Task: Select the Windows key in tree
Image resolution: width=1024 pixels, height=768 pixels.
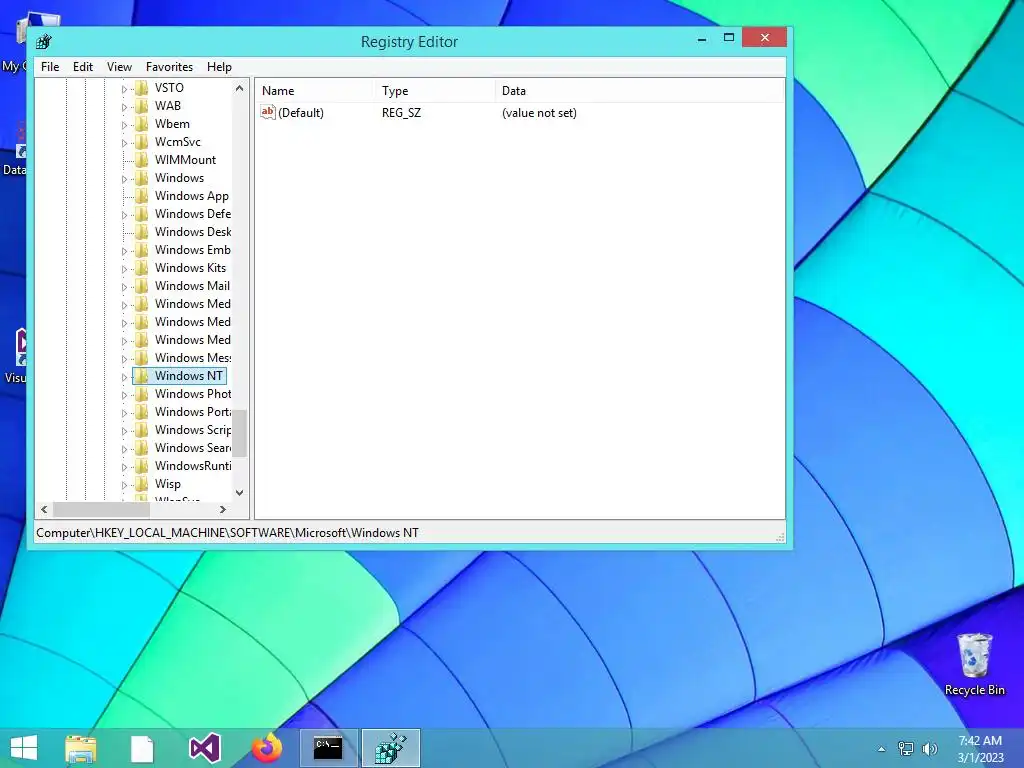Action: coord(179,178)
